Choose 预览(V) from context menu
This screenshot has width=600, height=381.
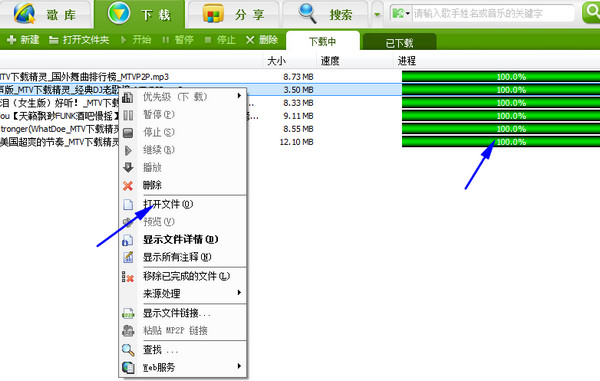click(x=183, y=221)
